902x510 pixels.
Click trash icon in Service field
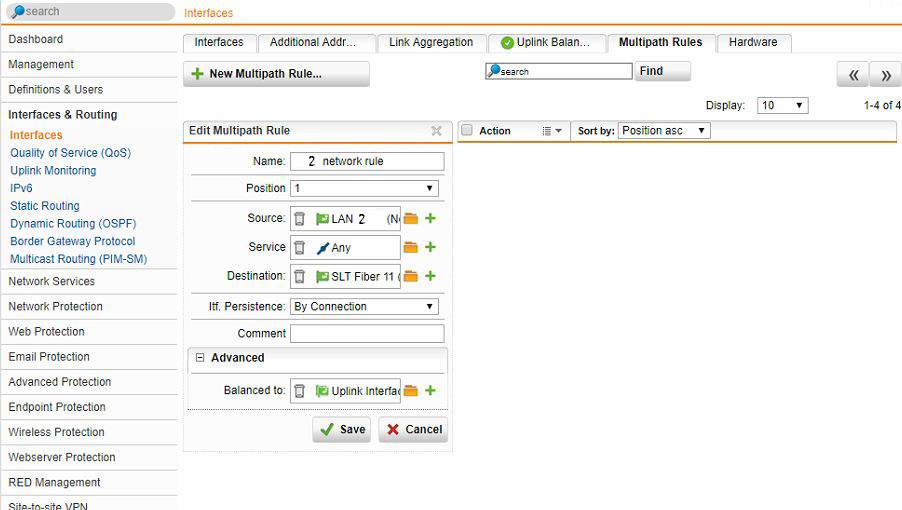(x=299, y=247)
